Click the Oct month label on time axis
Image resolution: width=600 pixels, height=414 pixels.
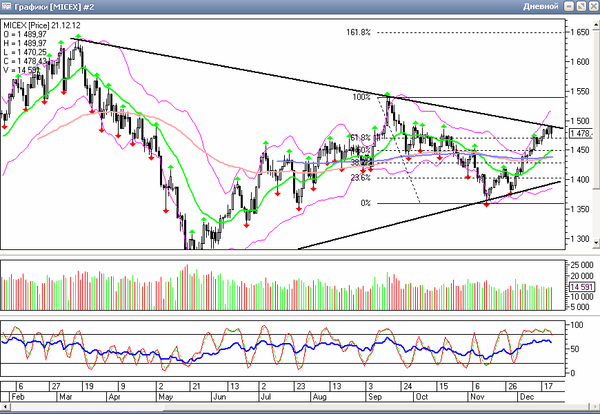coord(422,397)
